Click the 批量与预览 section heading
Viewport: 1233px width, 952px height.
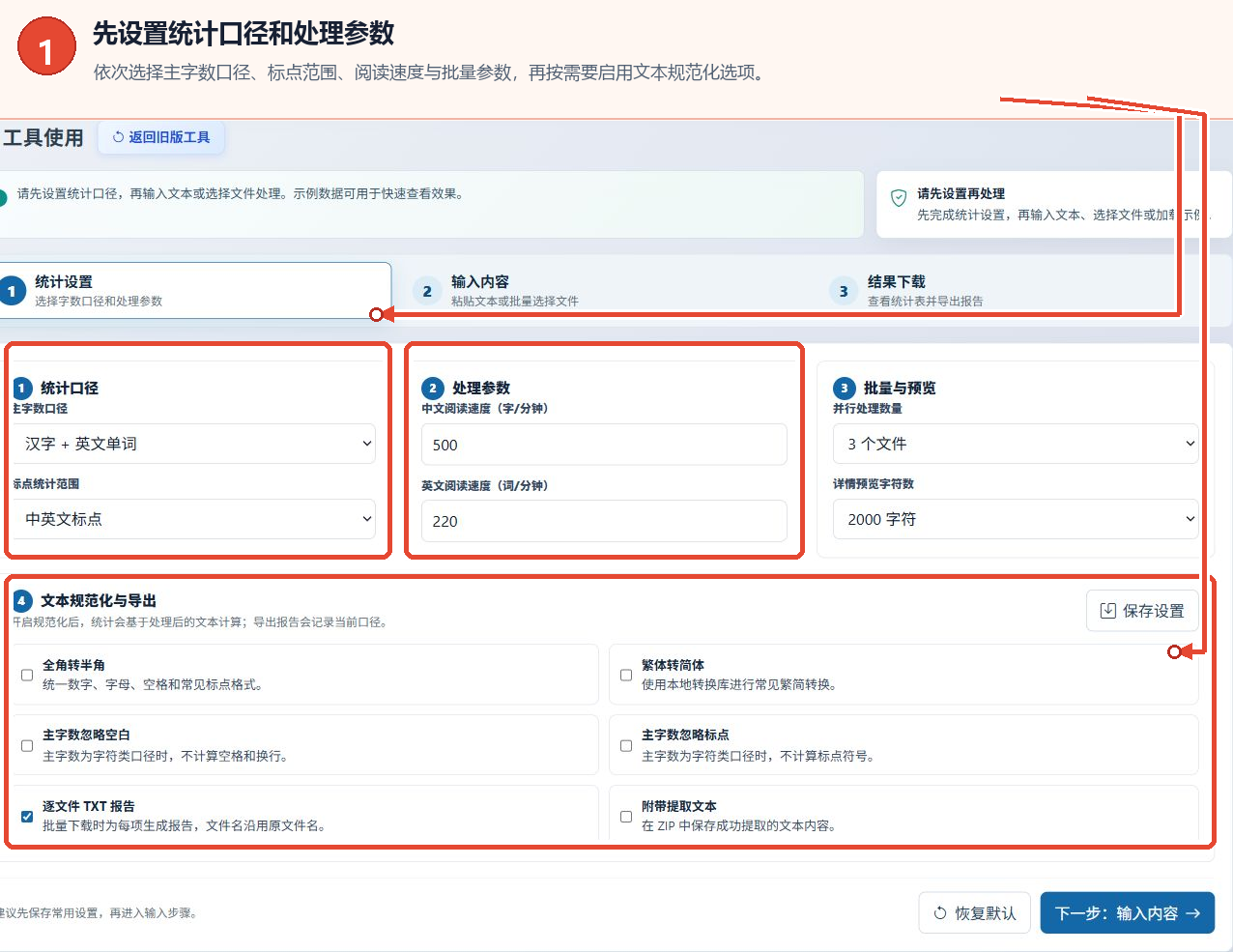[x=900, y=388]
